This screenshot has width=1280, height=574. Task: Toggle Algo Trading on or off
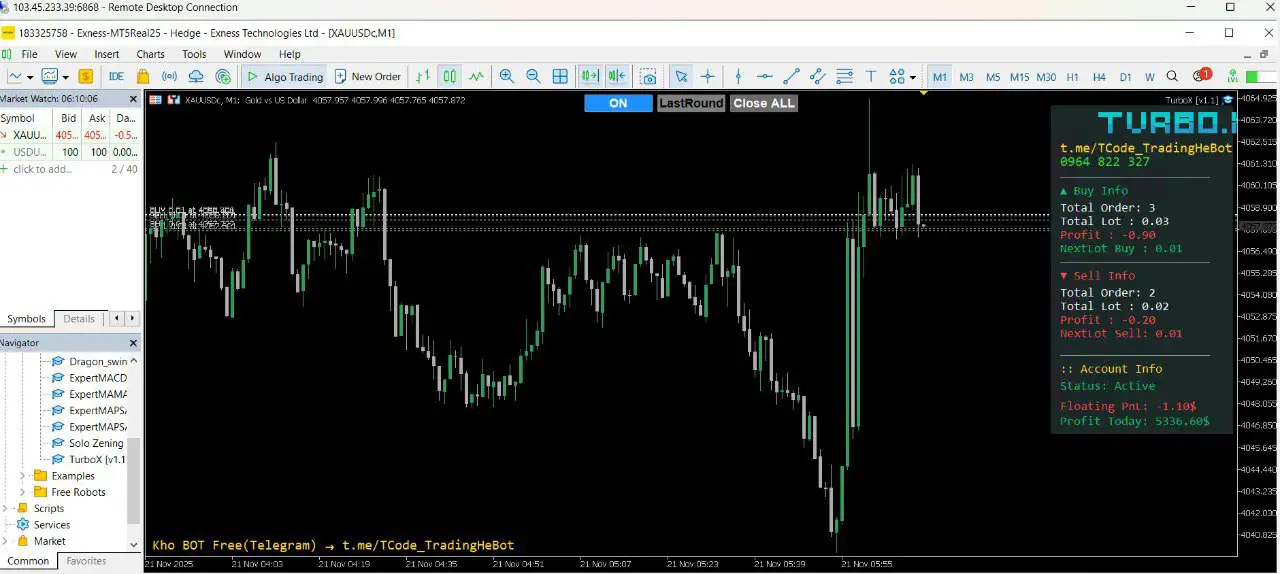click(285, 76)
